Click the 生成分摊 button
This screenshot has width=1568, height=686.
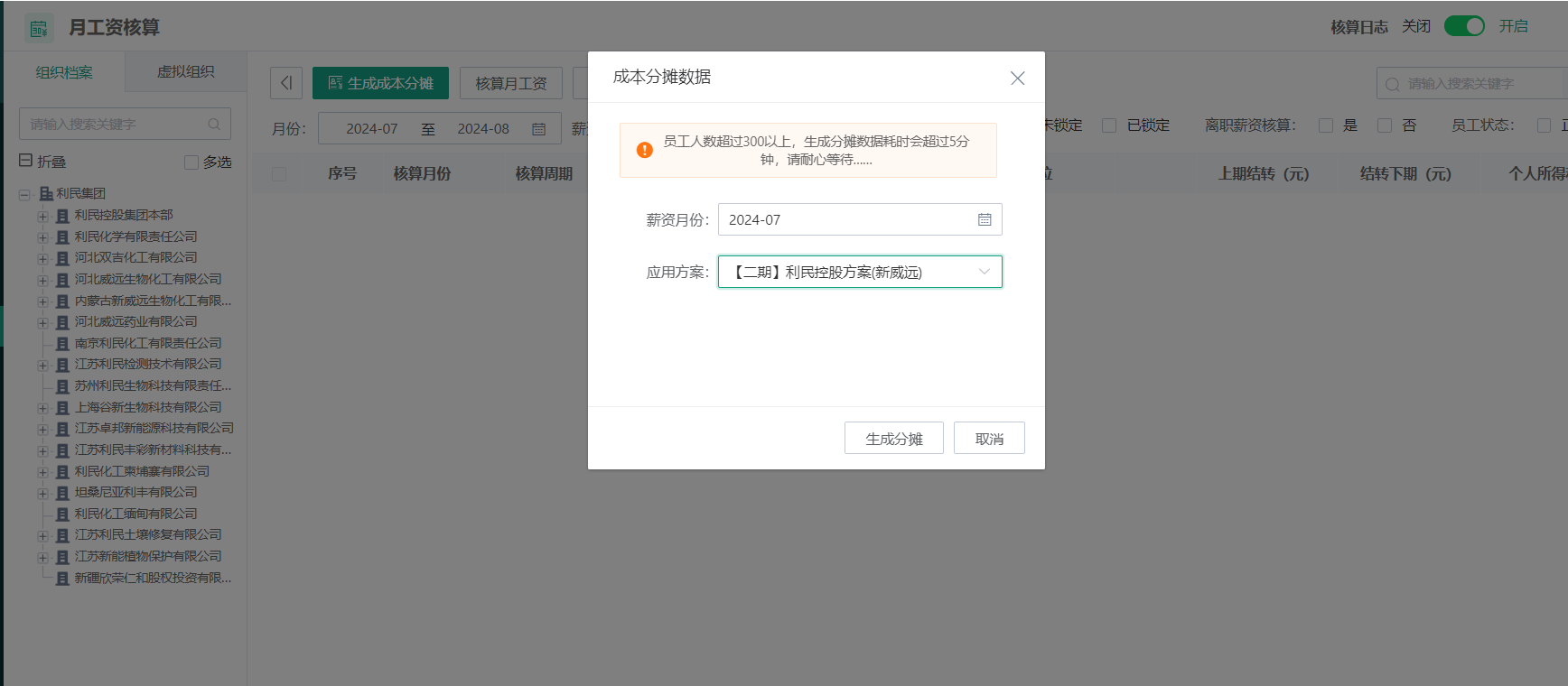point(893,439)
